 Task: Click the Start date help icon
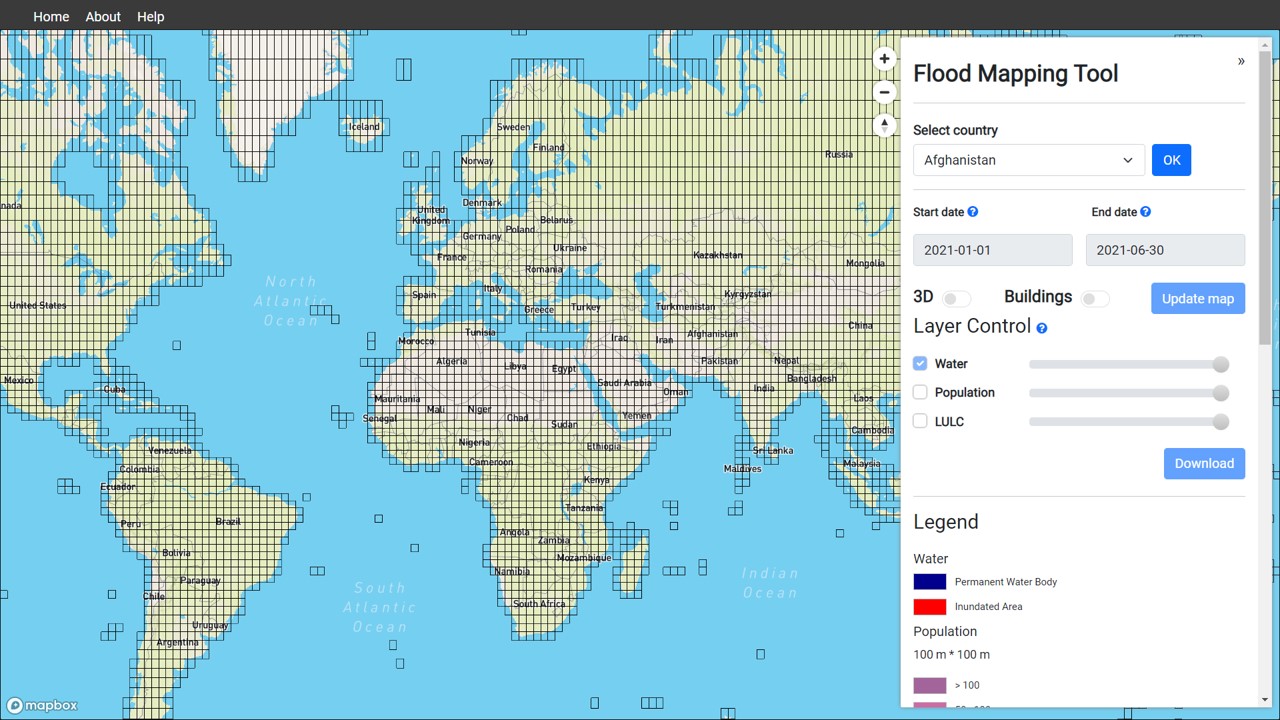(973, 212)
